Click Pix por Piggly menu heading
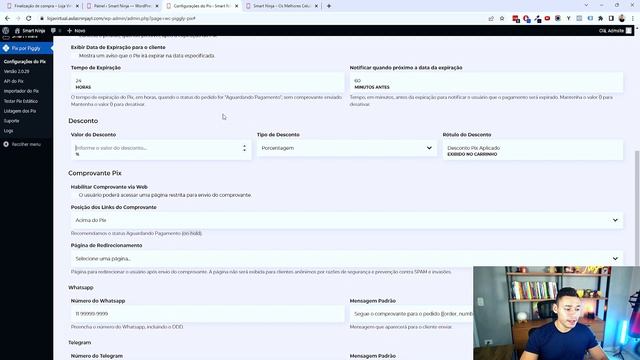 click(26, 48)
